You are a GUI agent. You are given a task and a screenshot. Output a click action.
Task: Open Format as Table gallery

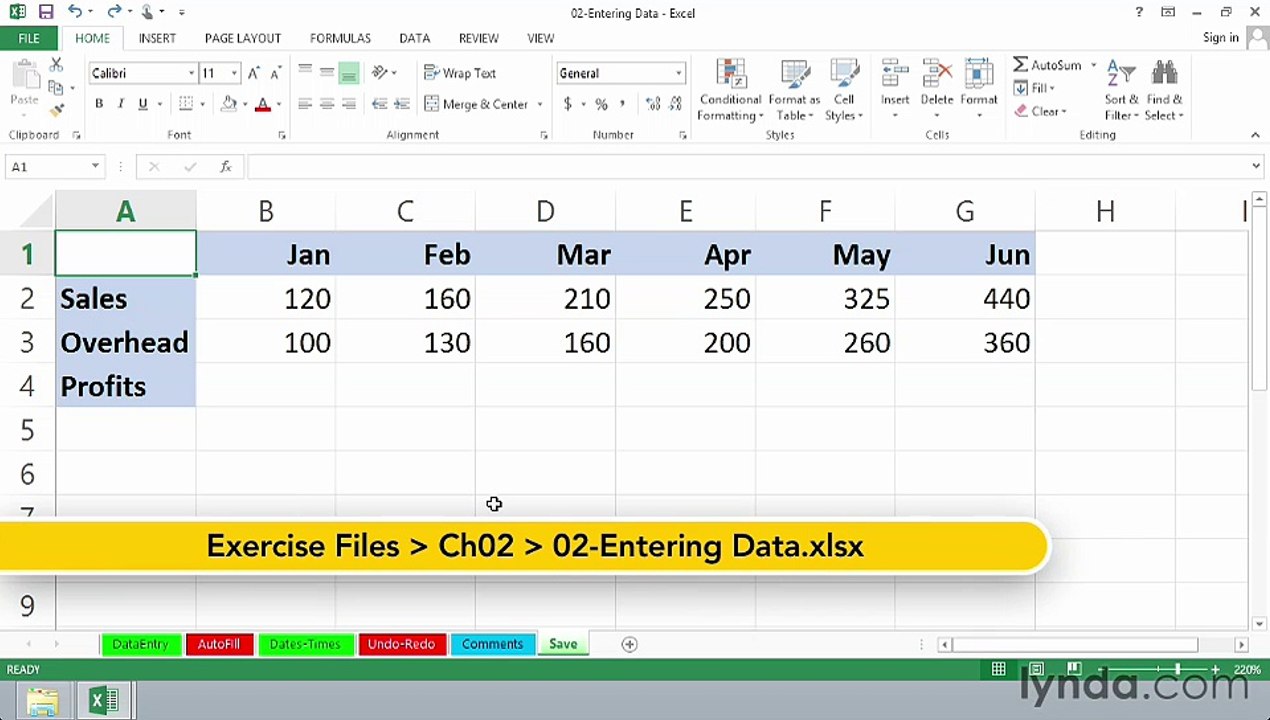pos(794,90)
